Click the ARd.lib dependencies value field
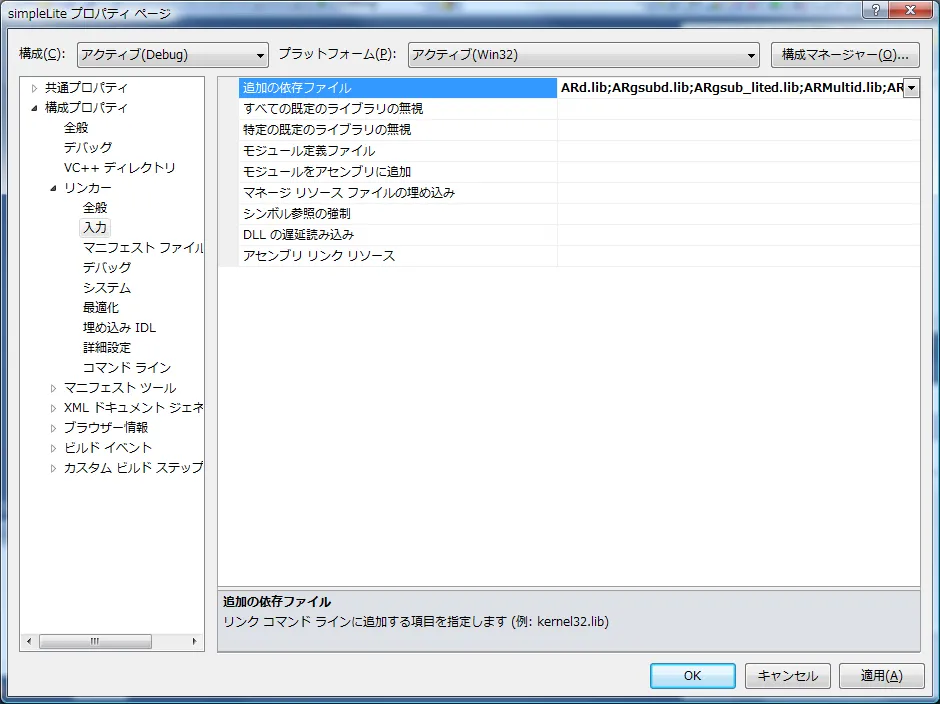940x704 pixels. tap(731, 88)
